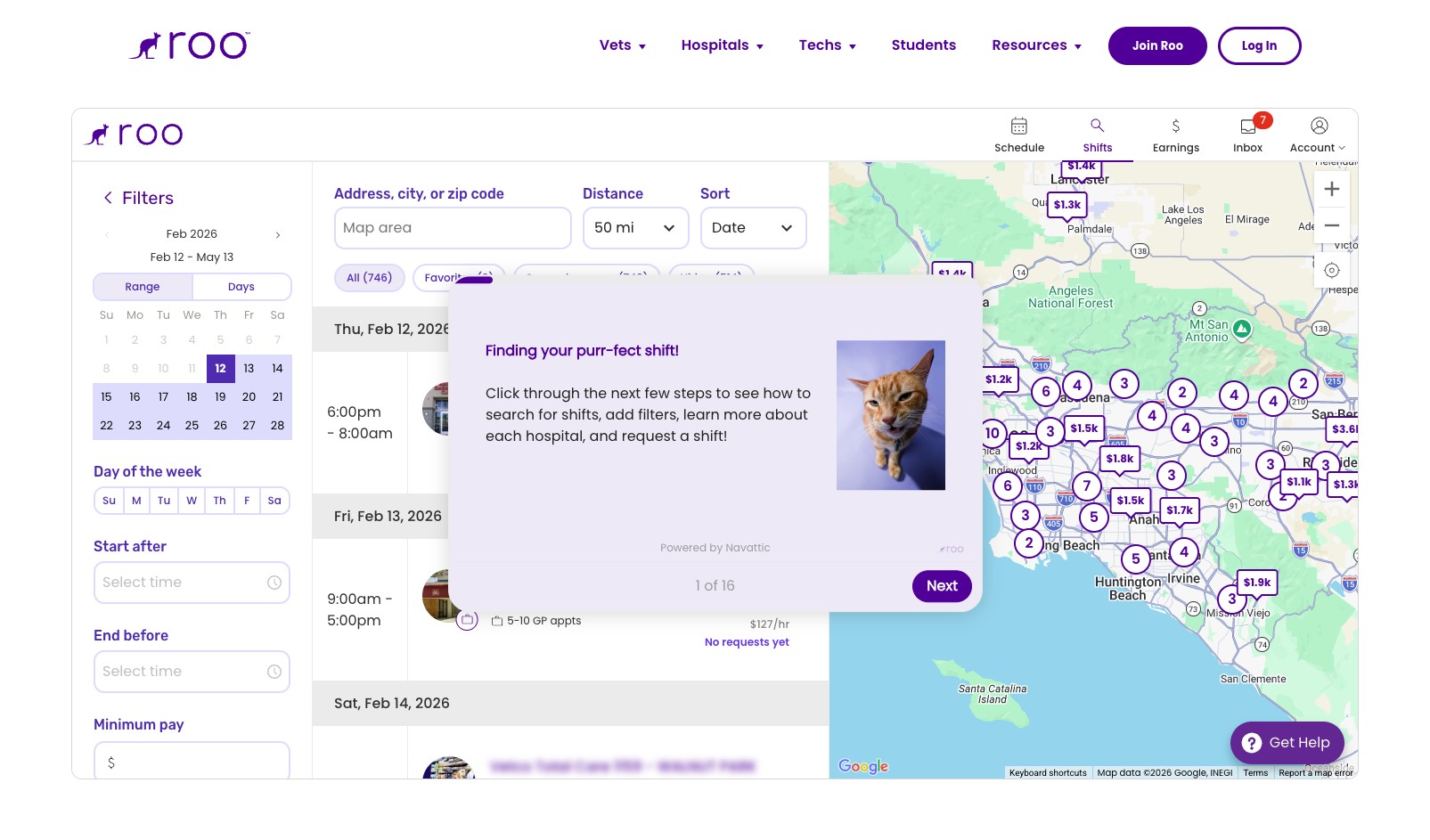Open the Shifts search icon
Screen dimensions: 1430x840
(x=1098, y=126)
